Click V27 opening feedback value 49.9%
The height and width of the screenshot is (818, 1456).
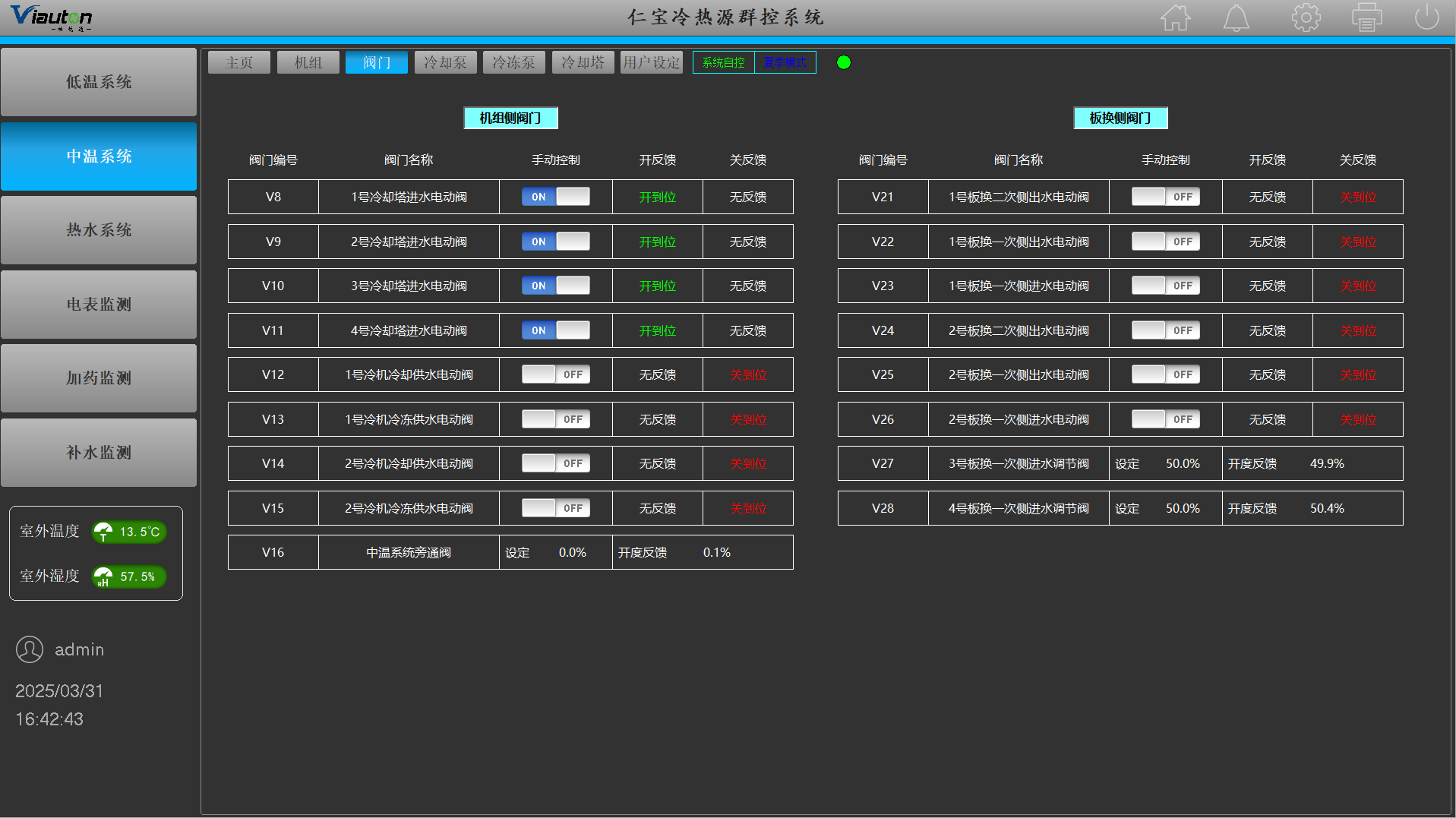[1327, 463]
